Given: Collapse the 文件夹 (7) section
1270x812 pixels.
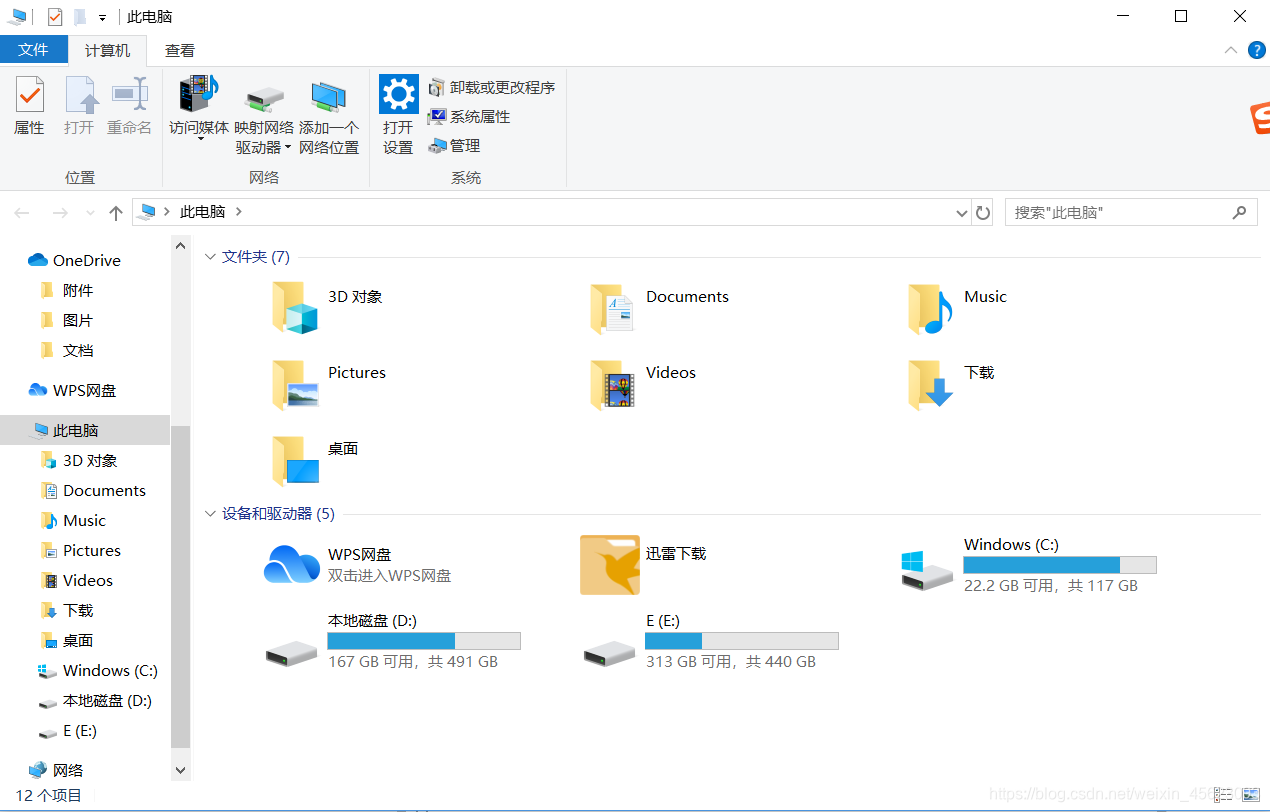Looking at the screenshot, I should pos(210,256).
